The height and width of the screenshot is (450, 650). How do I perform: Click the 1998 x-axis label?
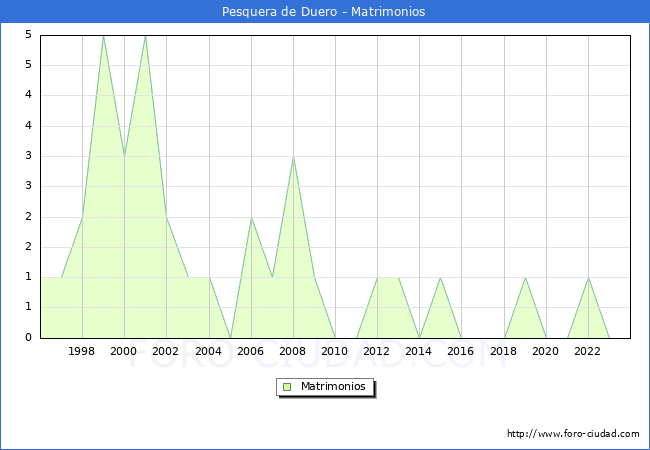pos(81,351)
